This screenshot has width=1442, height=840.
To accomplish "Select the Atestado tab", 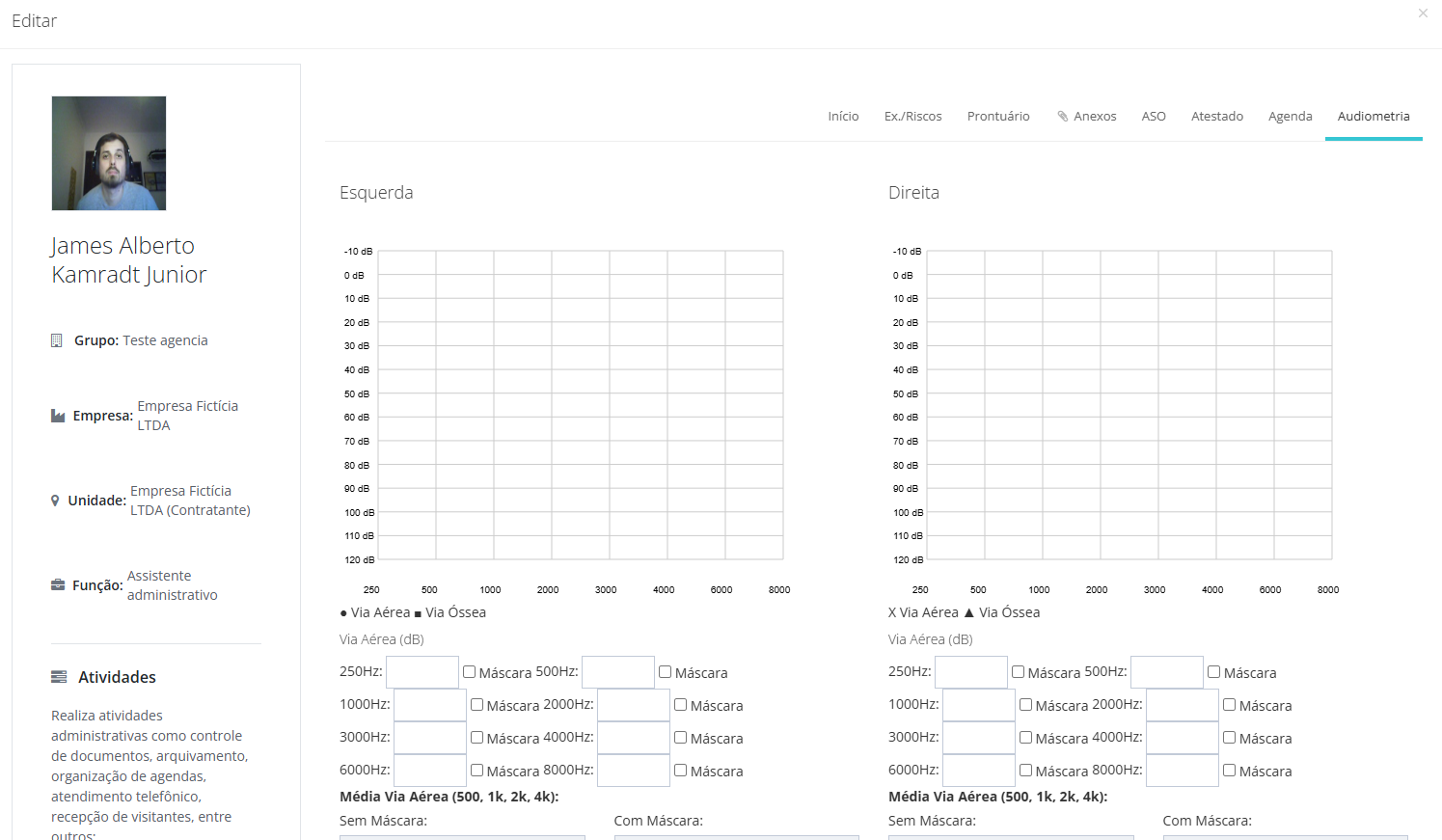I will tap(1217, 117).
